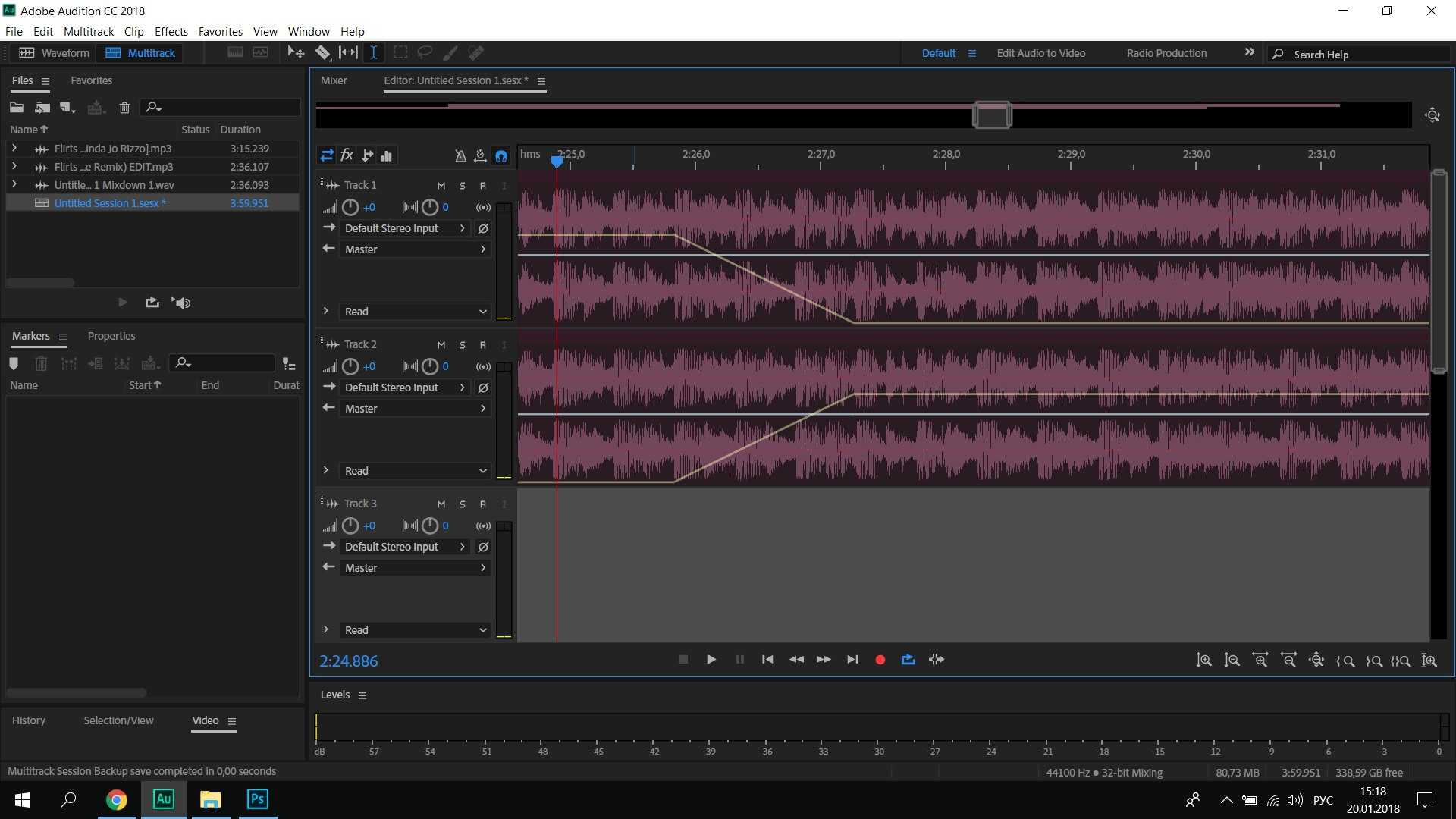Toggle Loop Playback button
The width and height of the screenshot is (1456, 819).
click(908, 660)
